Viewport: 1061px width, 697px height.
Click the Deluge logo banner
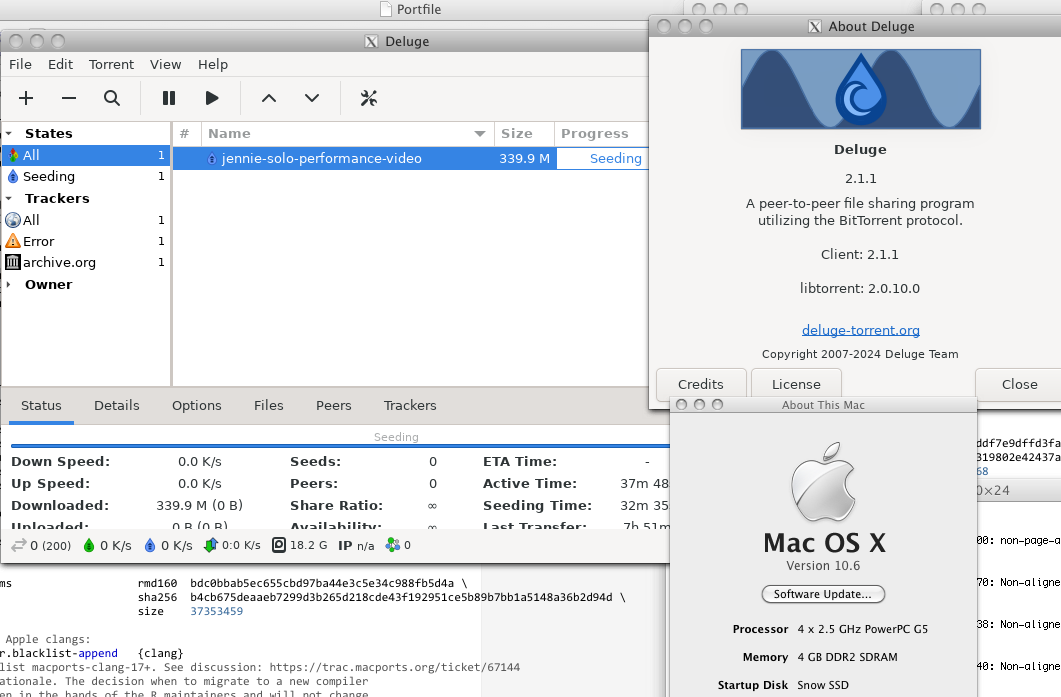tap(861, 89)
